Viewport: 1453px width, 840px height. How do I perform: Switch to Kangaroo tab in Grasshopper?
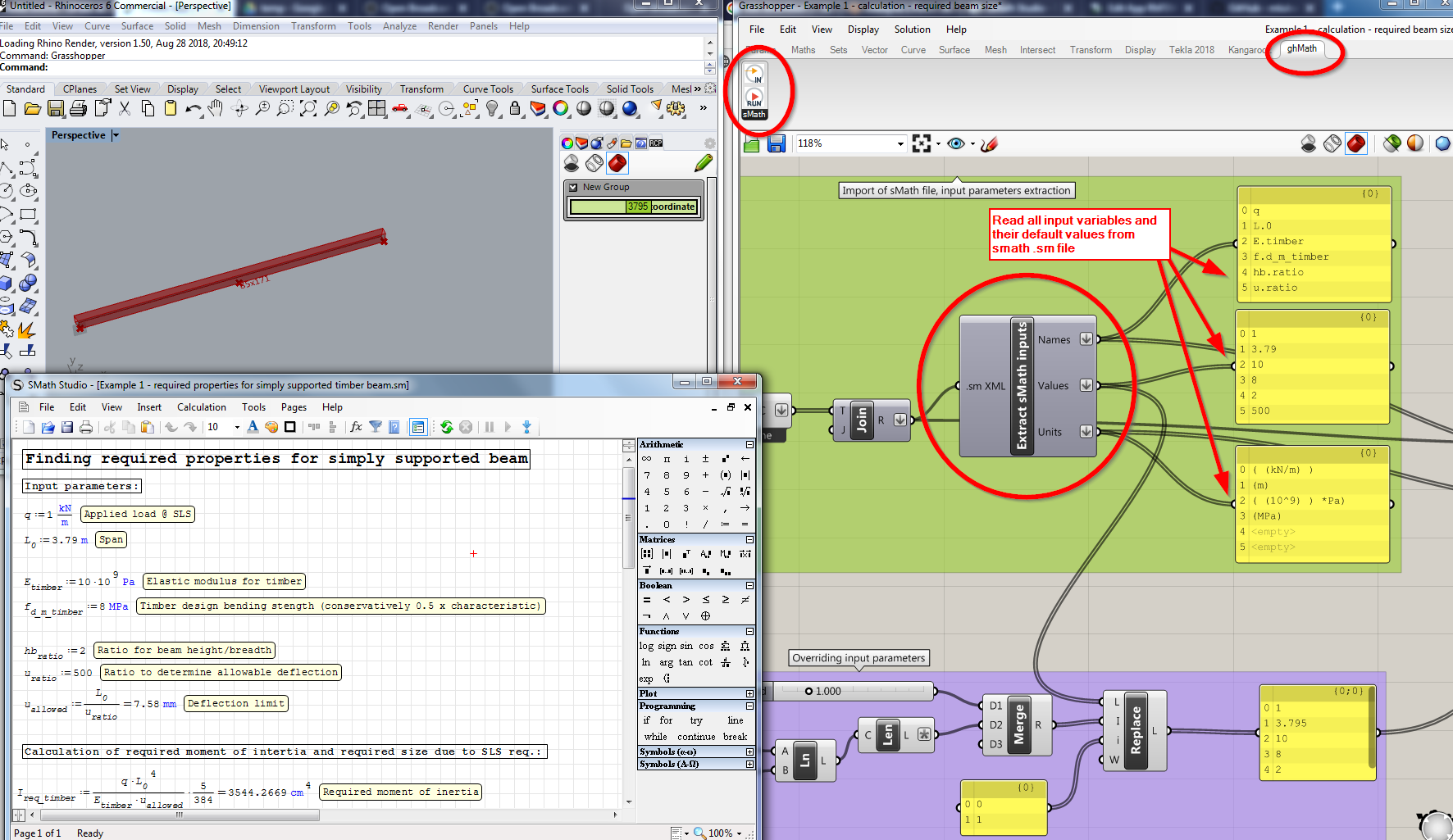point(1247,50)
